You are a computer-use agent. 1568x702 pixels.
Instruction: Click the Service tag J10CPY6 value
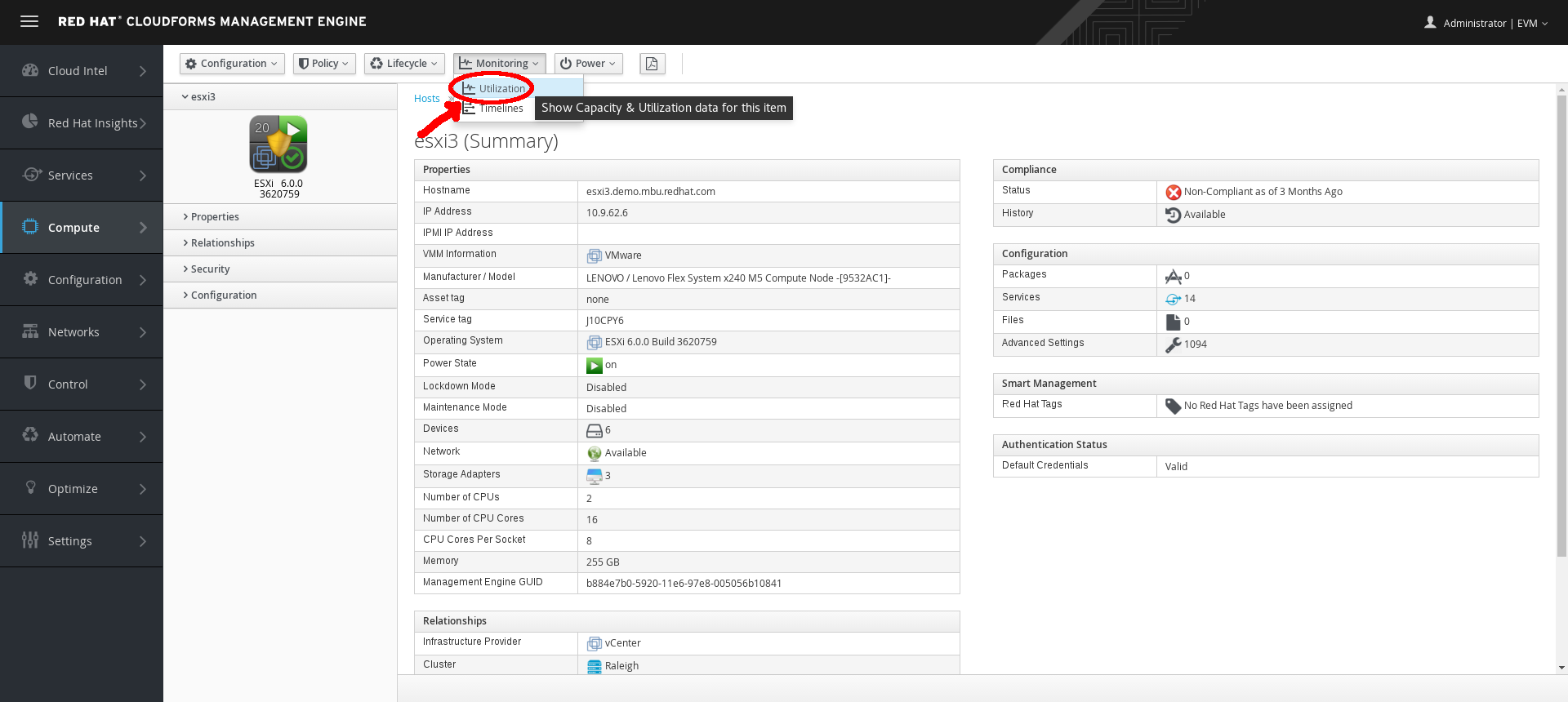coord(605,321)
